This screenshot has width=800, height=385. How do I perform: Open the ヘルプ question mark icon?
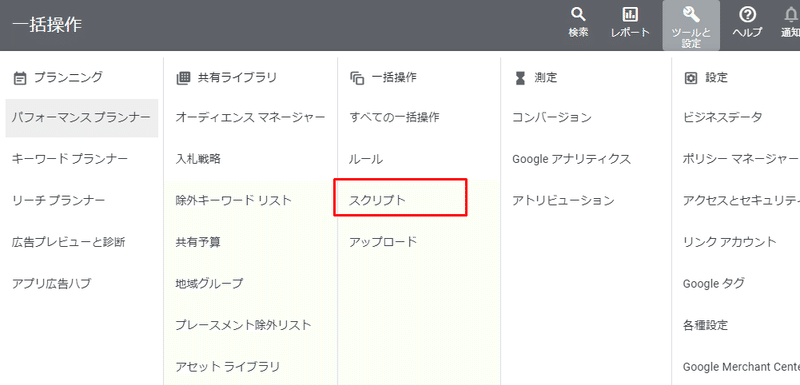tap(747, 15)
